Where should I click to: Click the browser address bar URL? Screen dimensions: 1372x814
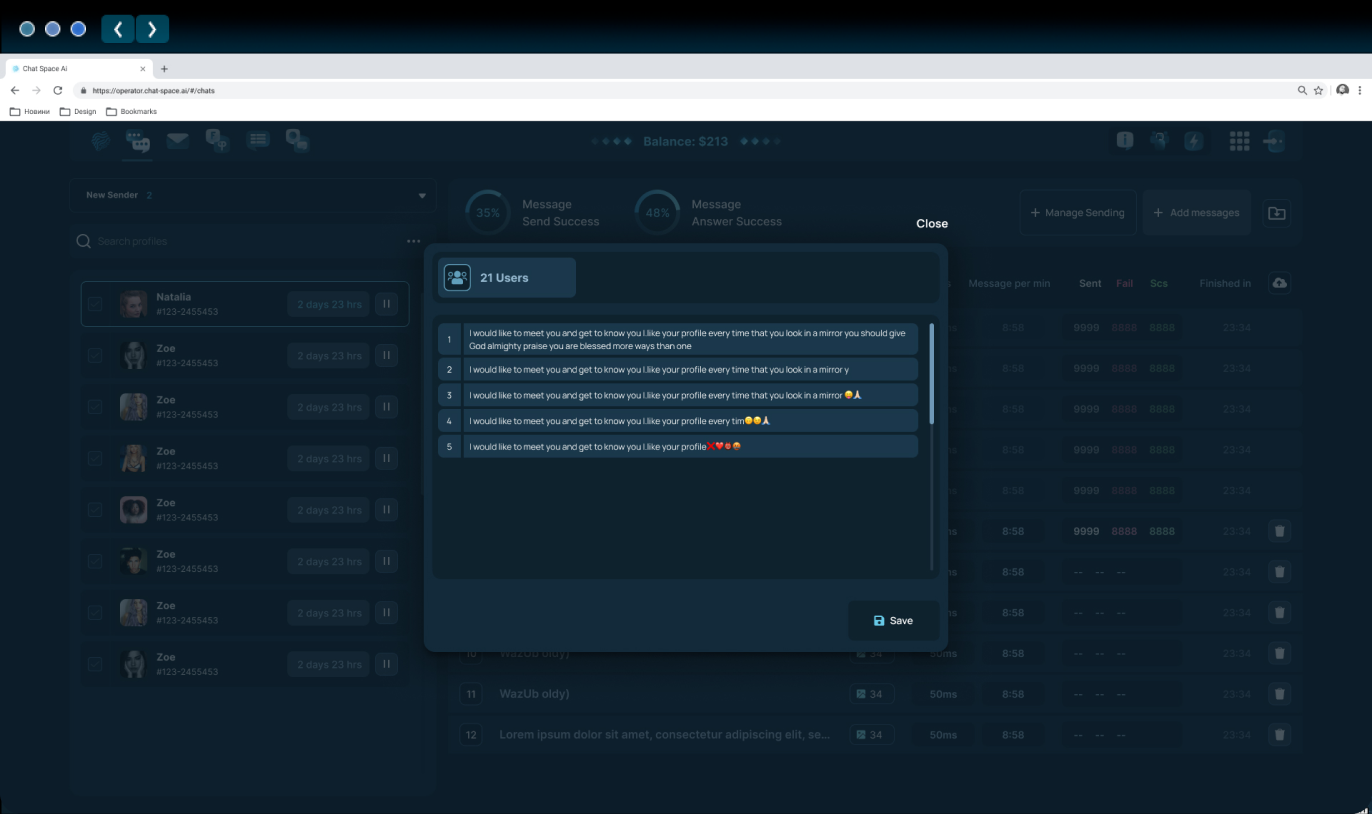click(x=153, y=90)
